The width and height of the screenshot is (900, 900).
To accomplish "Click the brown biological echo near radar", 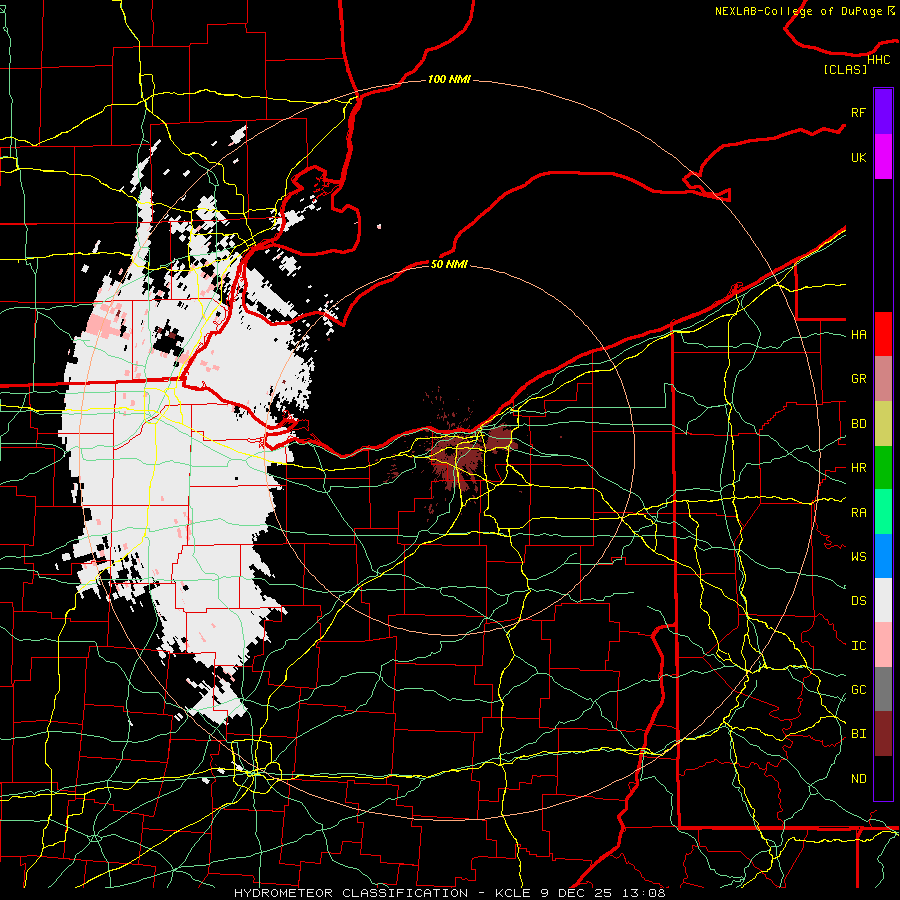I will [459, 456].
